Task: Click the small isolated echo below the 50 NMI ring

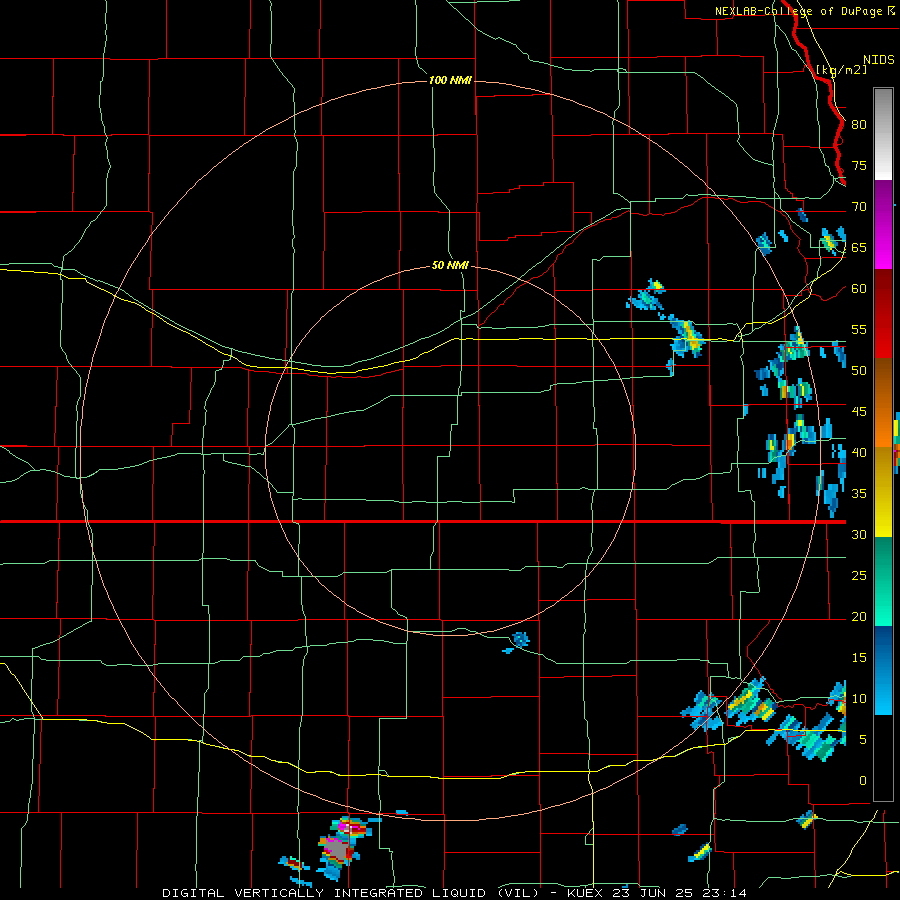Action: pos(520,639)
